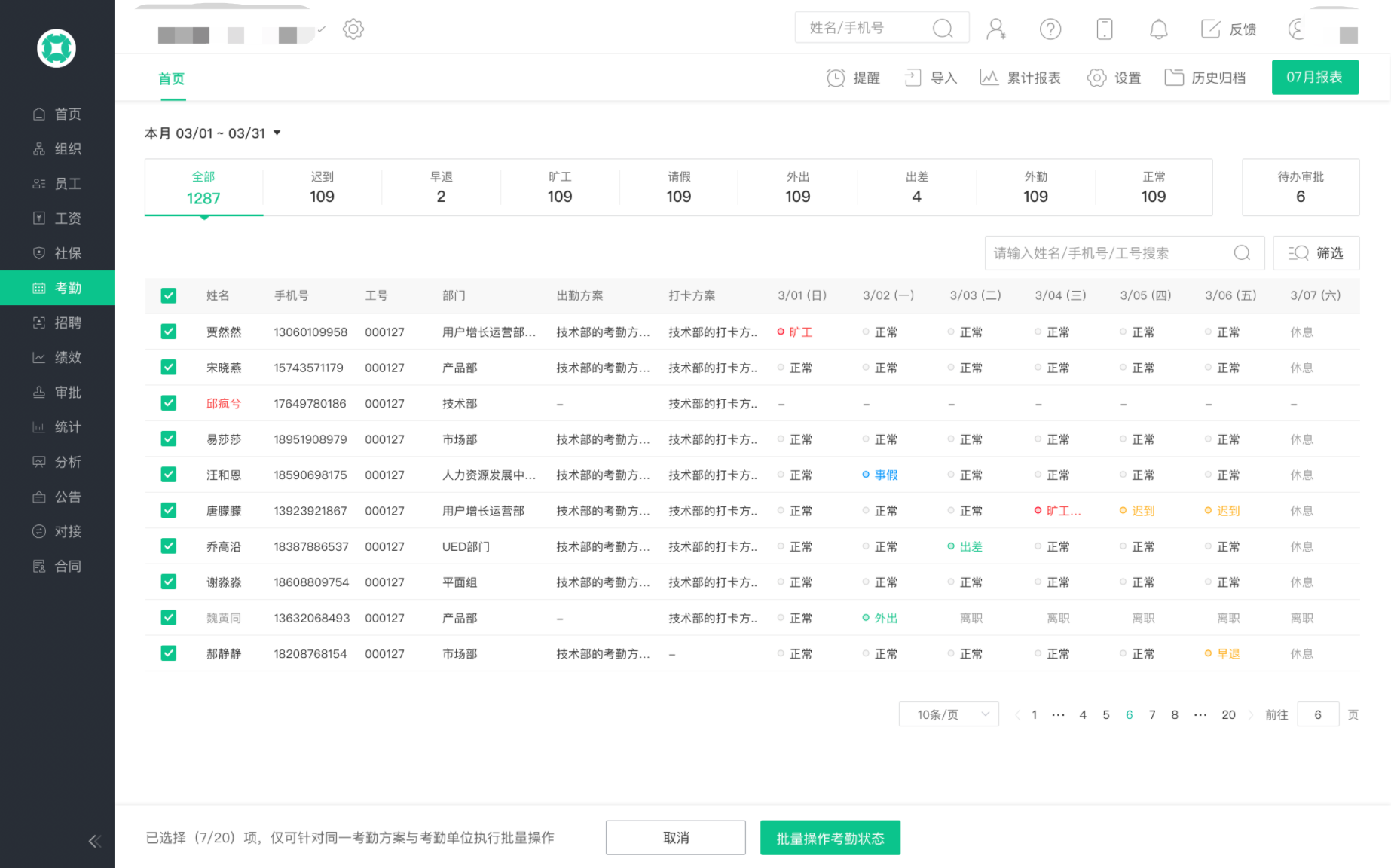Uncheck the row for 邱疯兮
The image size is (1391, 868).
pos(169,403)
